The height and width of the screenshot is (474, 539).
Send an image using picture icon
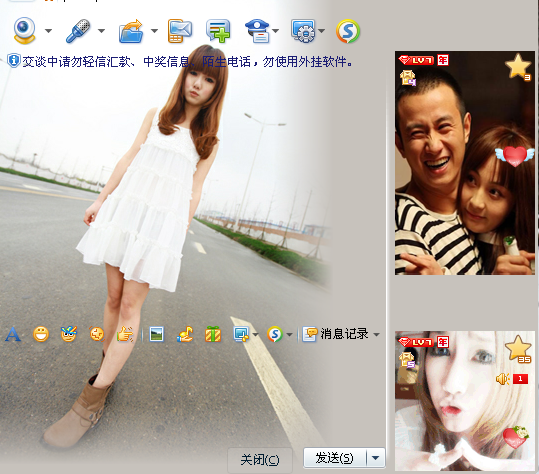pyautogui.click(x=157, y=334)
